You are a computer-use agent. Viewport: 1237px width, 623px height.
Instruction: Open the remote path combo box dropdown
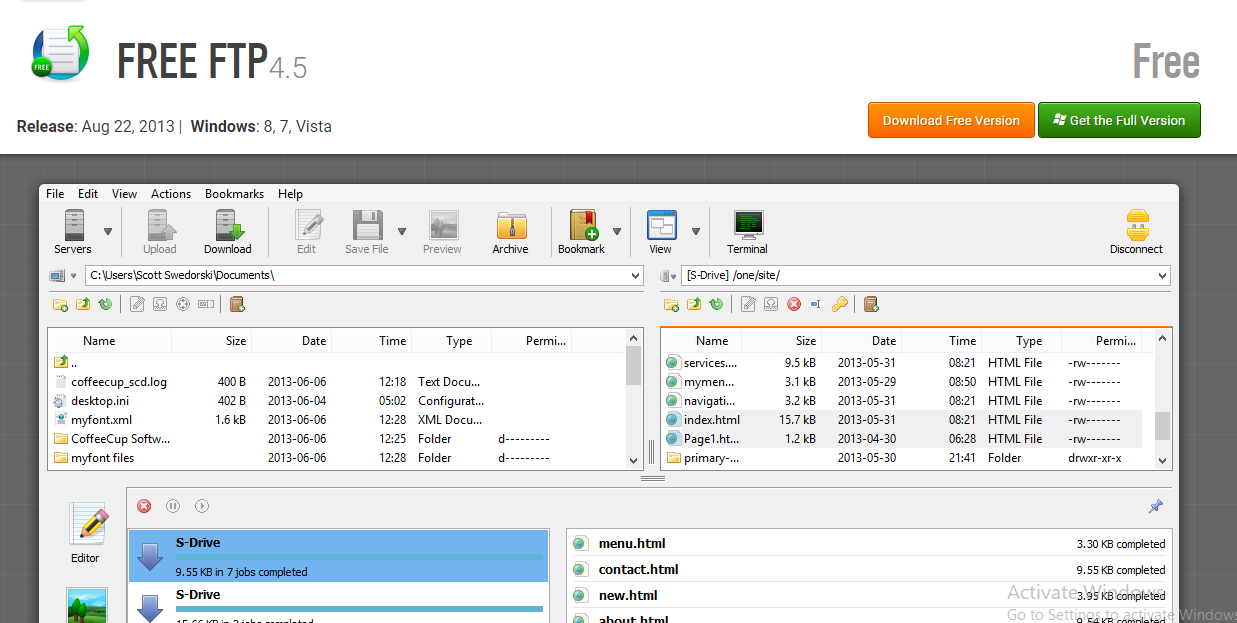[1162, 276]
